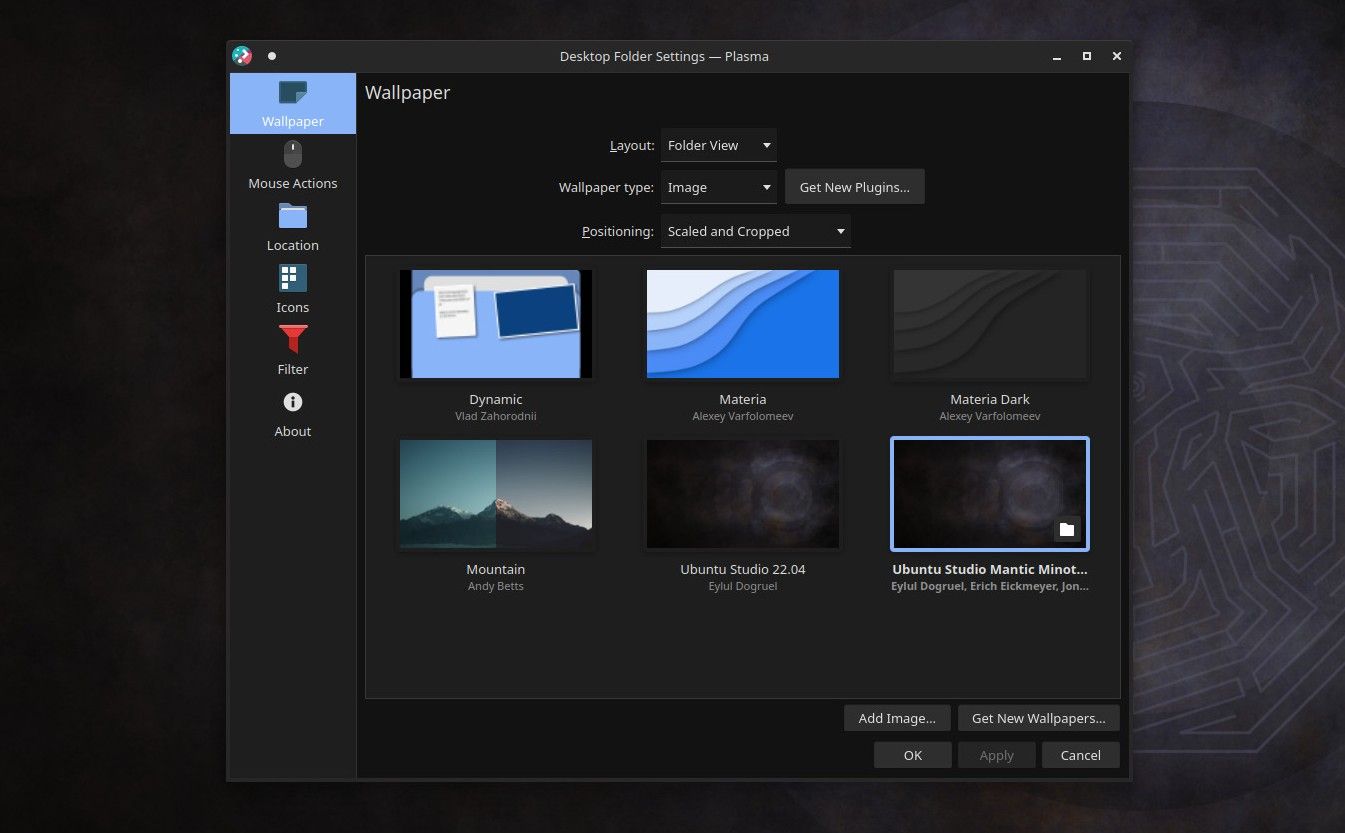Open the Wallpaper settings section

tap(292, 103)
